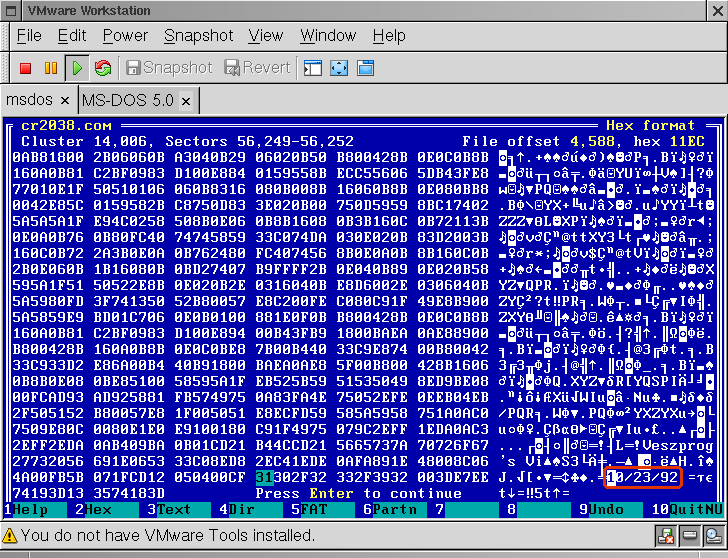Click hex value 74193D13 in last row
This screenshot has height=558, width=728.
click(48, 493)
